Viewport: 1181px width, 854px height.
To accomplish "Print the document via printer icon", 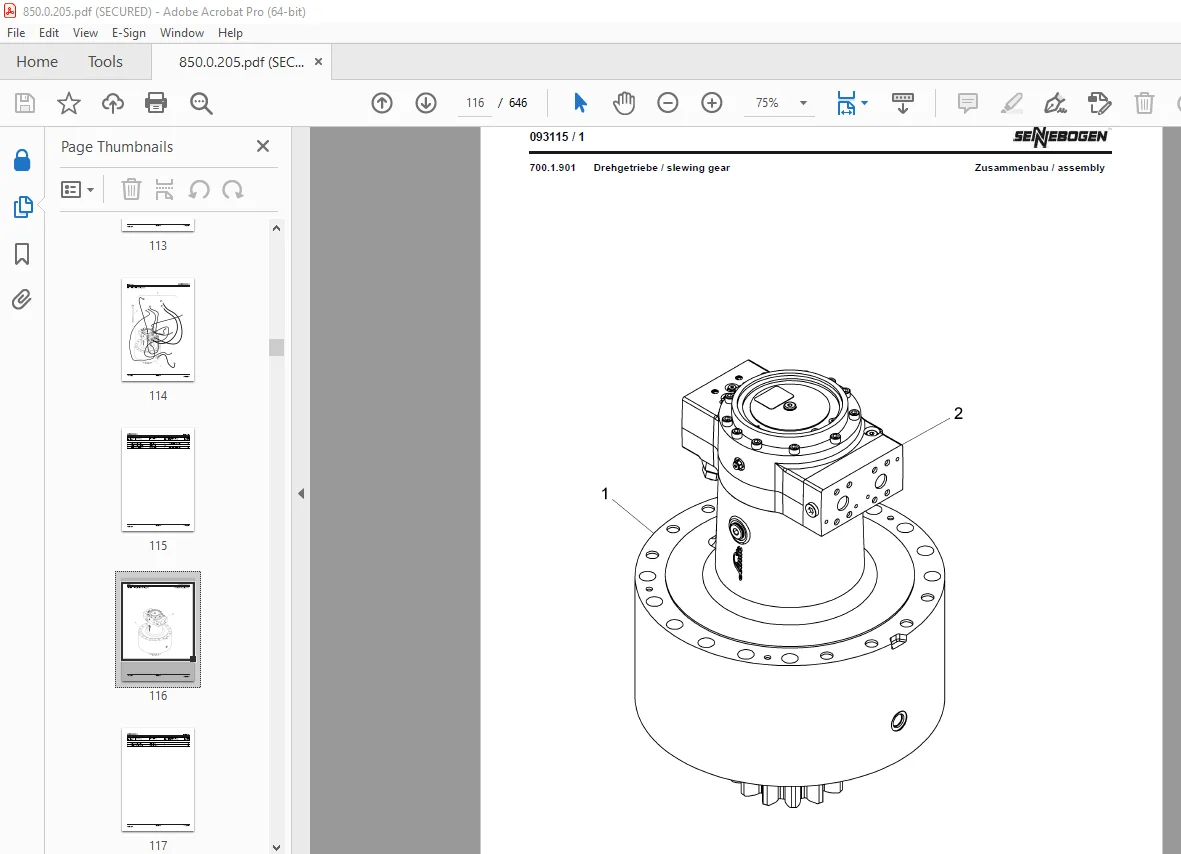I will point(156,103).
